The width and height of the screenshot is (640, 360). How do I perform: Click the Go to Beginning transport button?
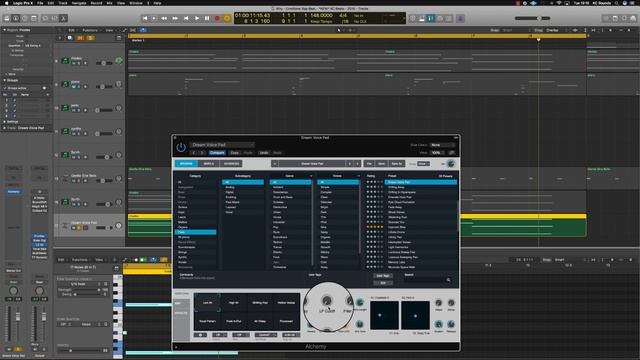coord(145,18)
